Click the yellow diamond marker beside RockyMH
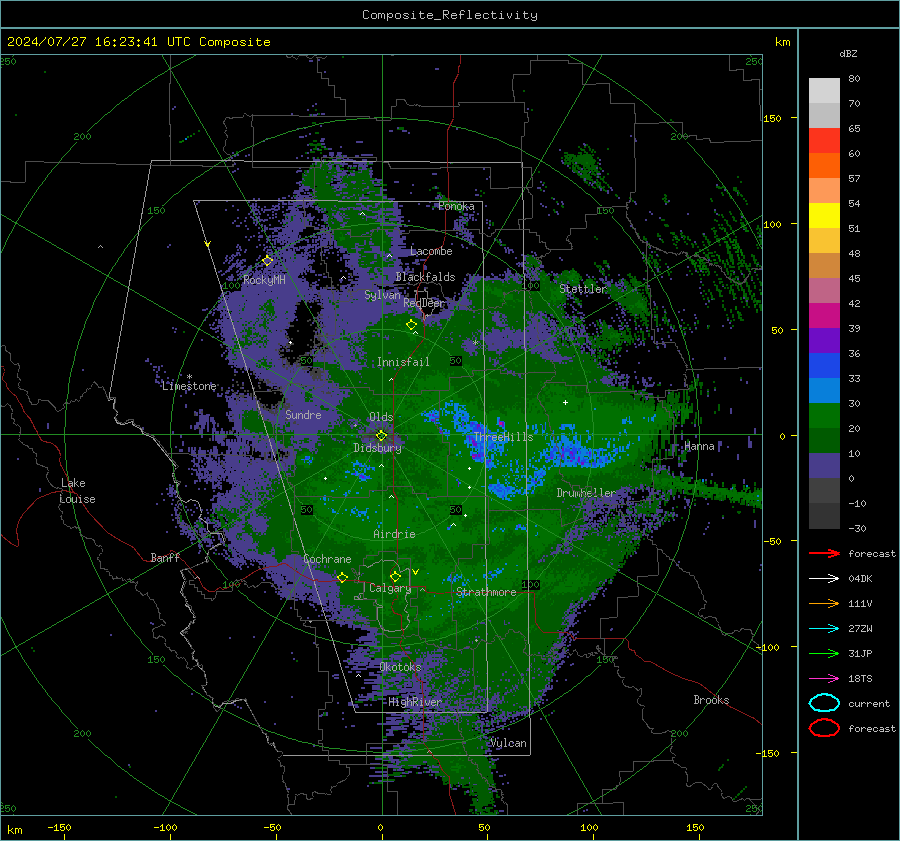The height and width of the screenshot is (841, 900). point(267,261)
